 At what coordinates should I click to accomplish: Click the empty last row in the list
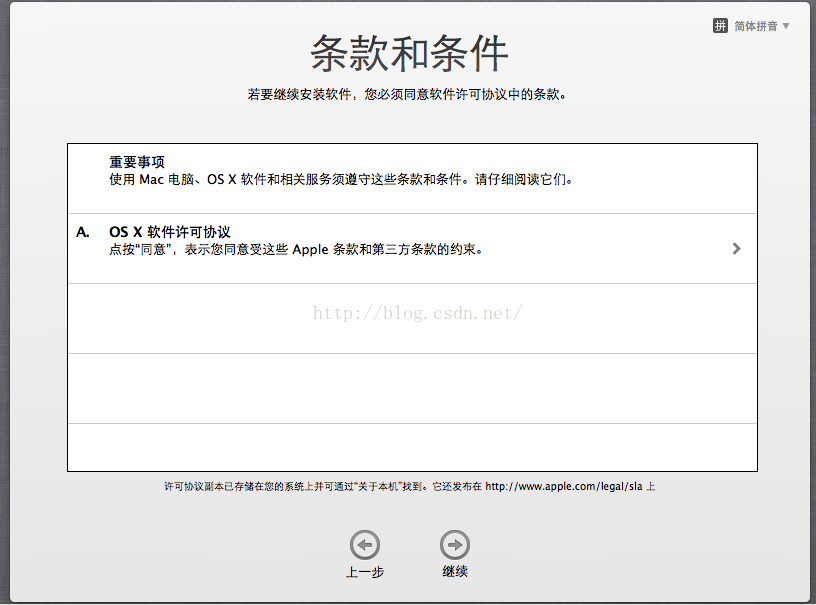click(x=412, y=446)
